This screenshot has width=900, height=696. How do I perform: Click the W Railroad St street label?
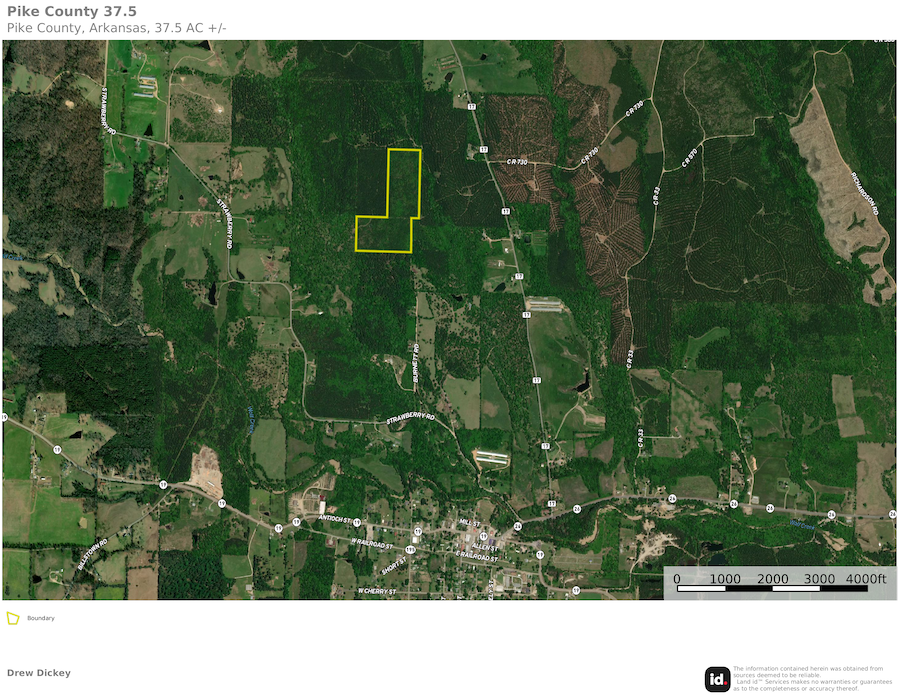[371, 543]
